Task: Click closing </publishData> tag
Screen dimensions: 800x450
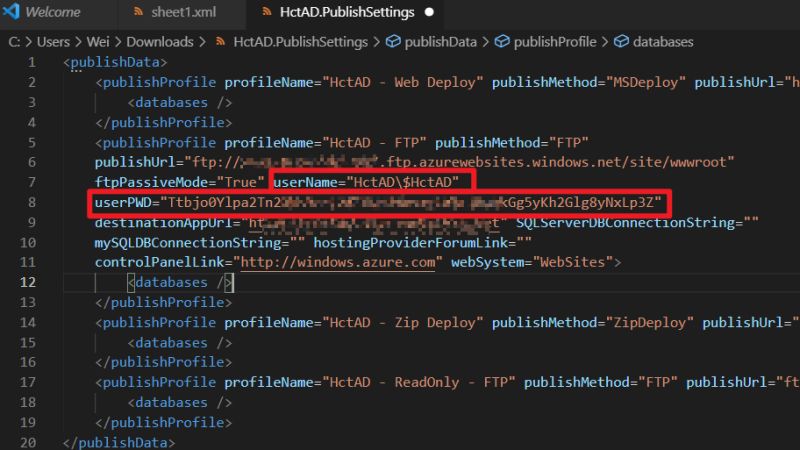Action: pyautogui.click(x=119, y=442)
